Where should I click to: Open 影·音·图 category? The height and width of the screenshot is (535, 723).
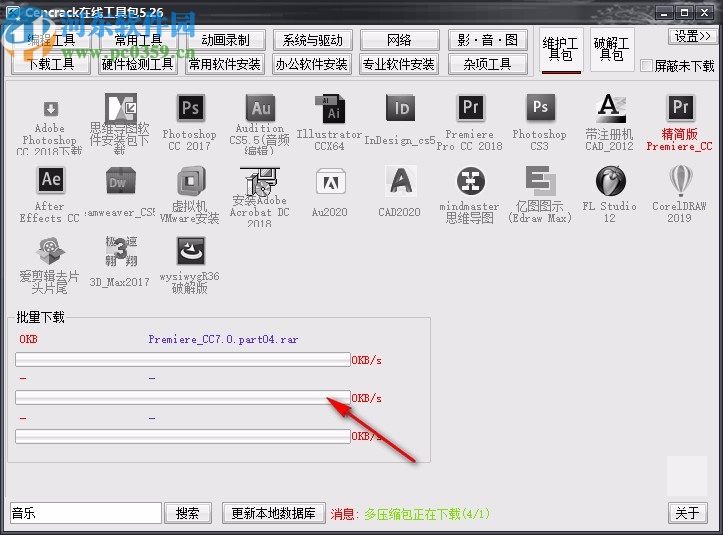tap(487, 40)
